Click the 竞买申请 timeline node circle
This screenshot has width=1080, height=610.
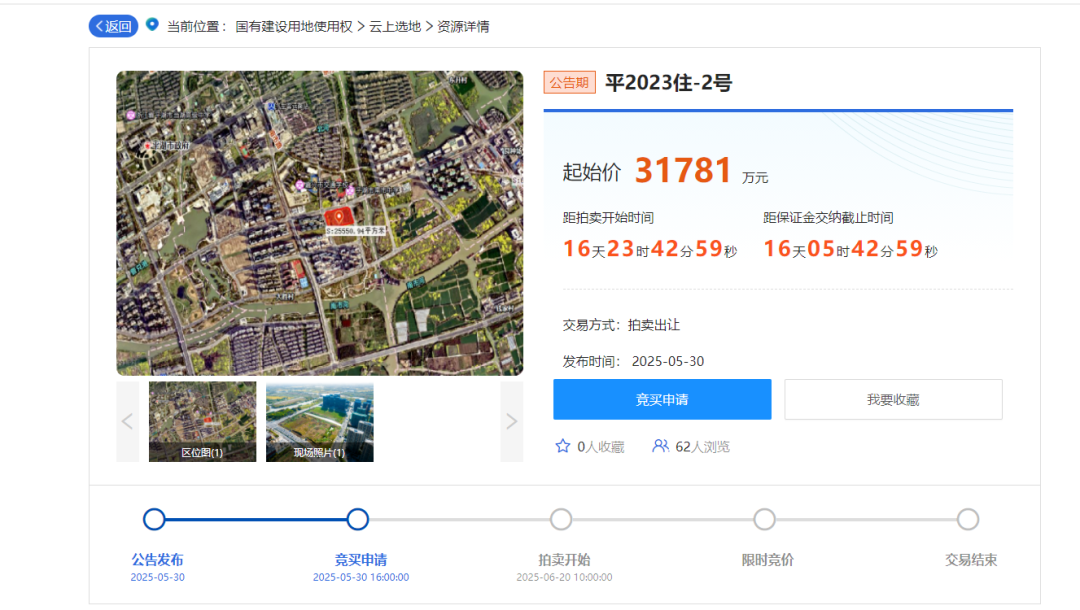pyautogui.click(x=357, y=519)
